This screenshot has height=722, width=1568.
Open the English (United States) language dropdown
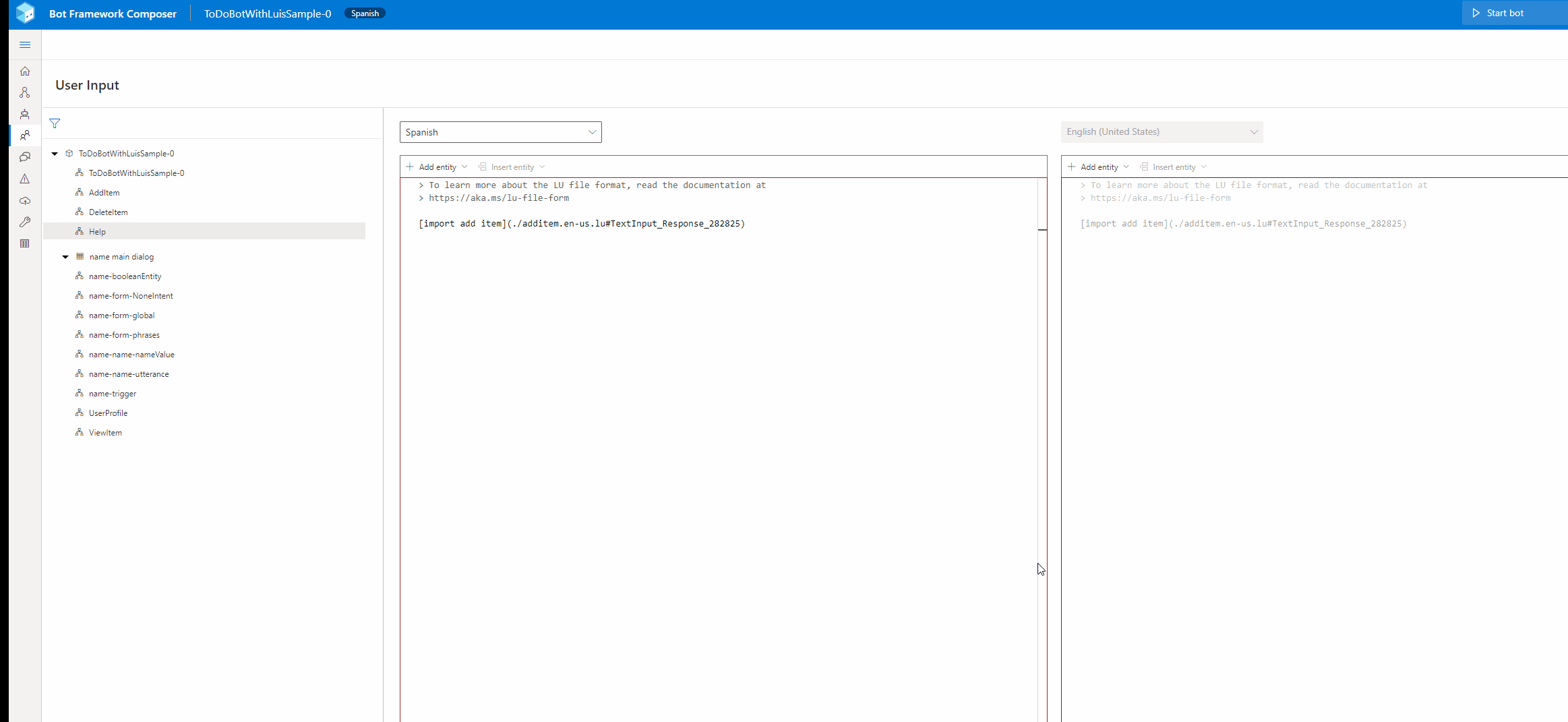pos(1162,132)
